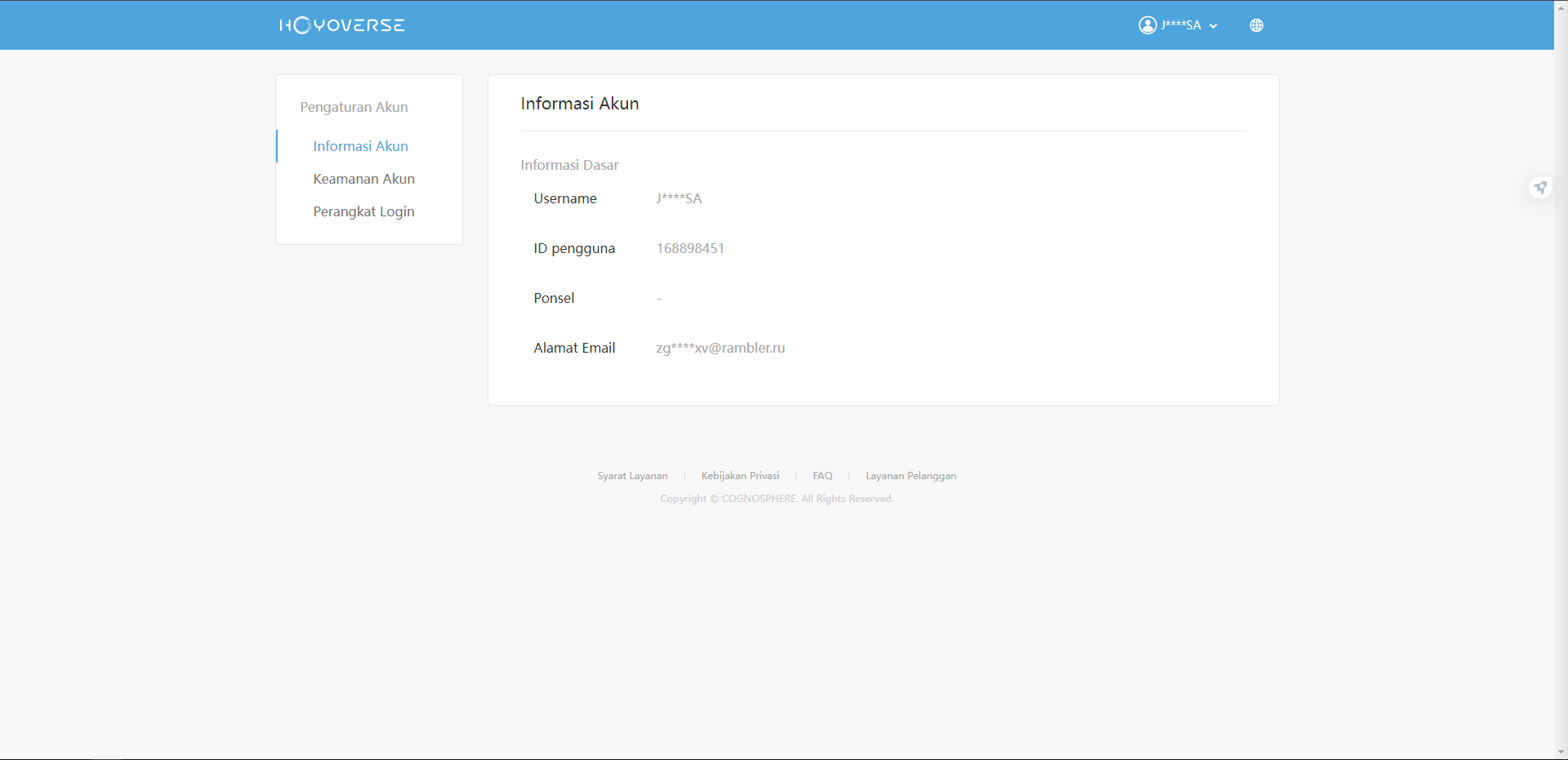The width and height of the screenshot is (1568, 760).
Task: Click the masked rambler.ru email address
Action: coord(720,348)
